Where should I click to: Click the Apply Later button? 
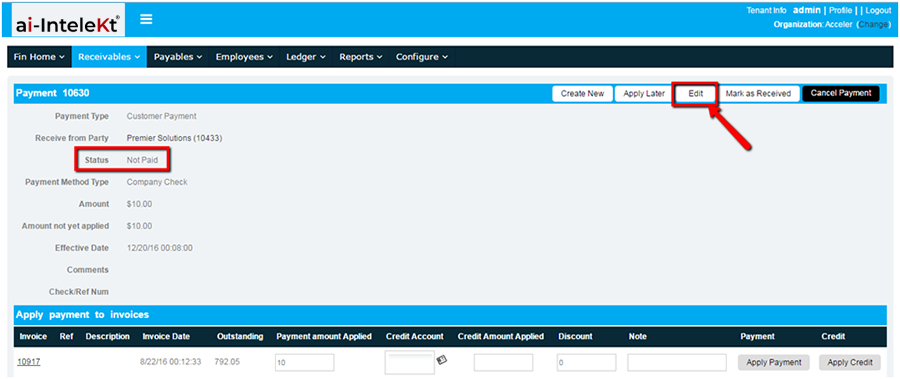coord(644,94)
